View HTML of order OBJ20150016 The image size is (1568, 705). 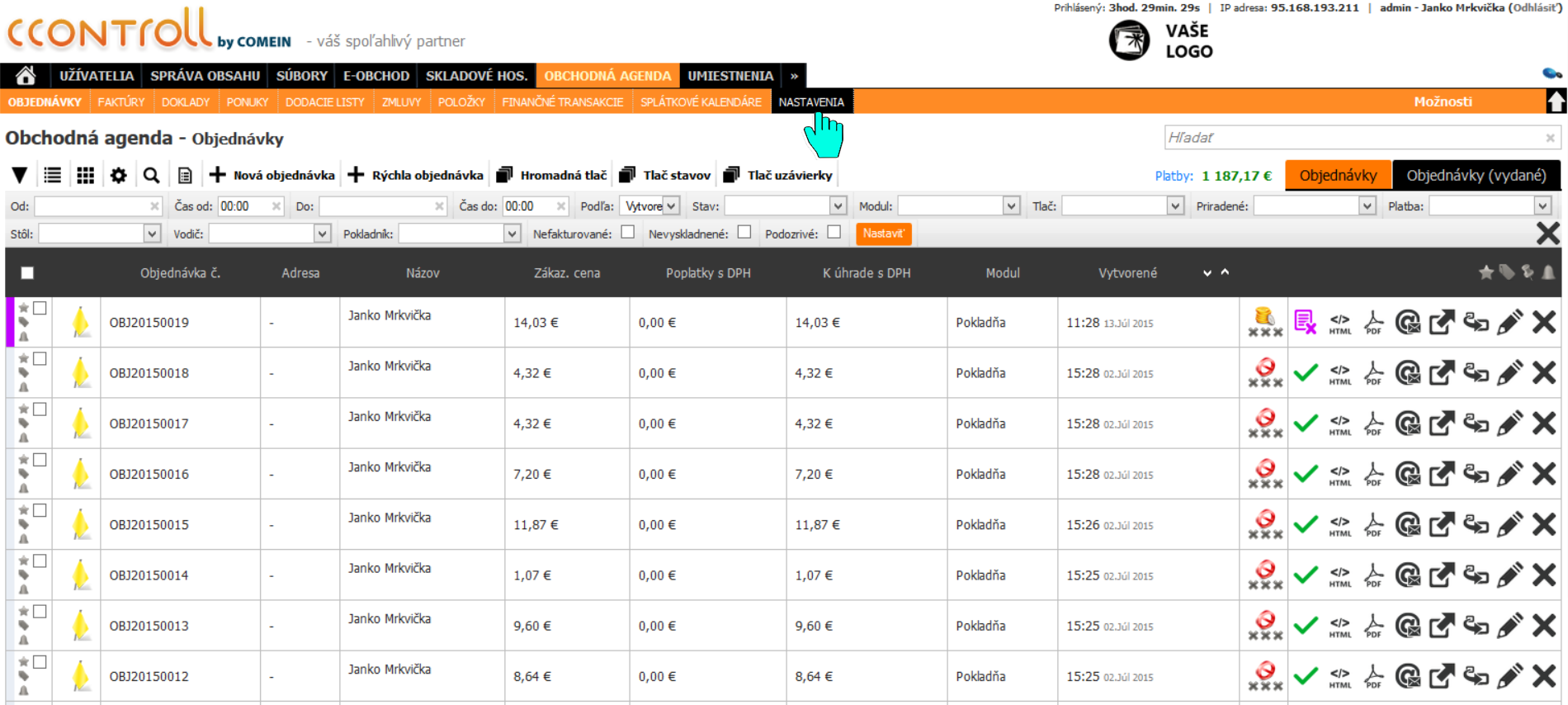click(x=1340, y=474)
